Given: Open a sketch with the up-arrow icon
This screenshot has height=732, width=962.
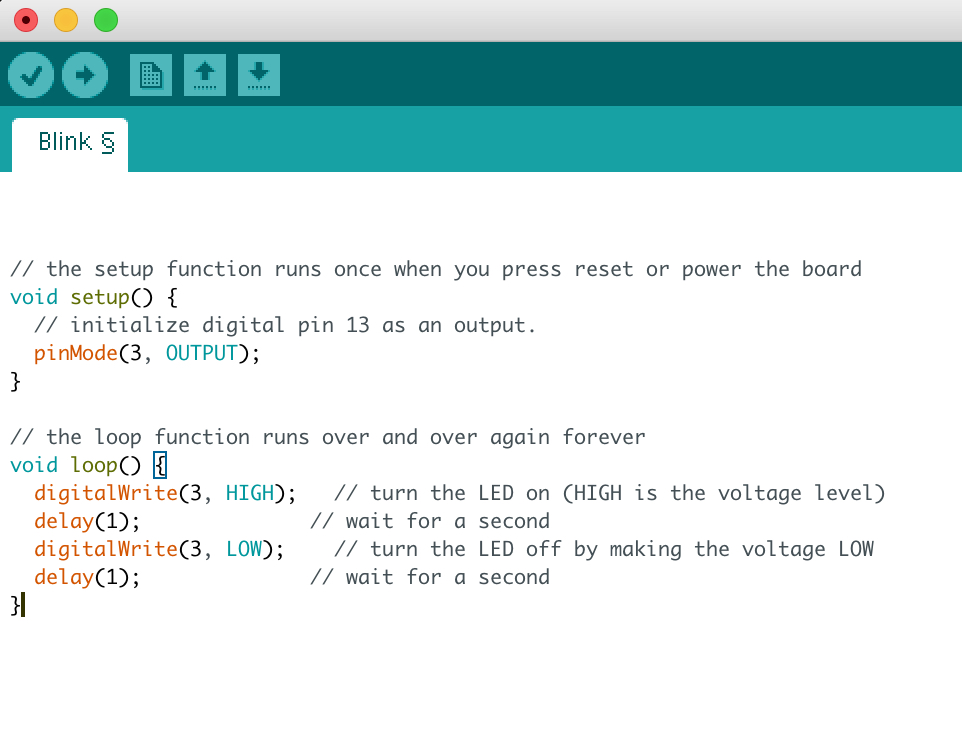Looking at the screenshot, I should point(205,75).
